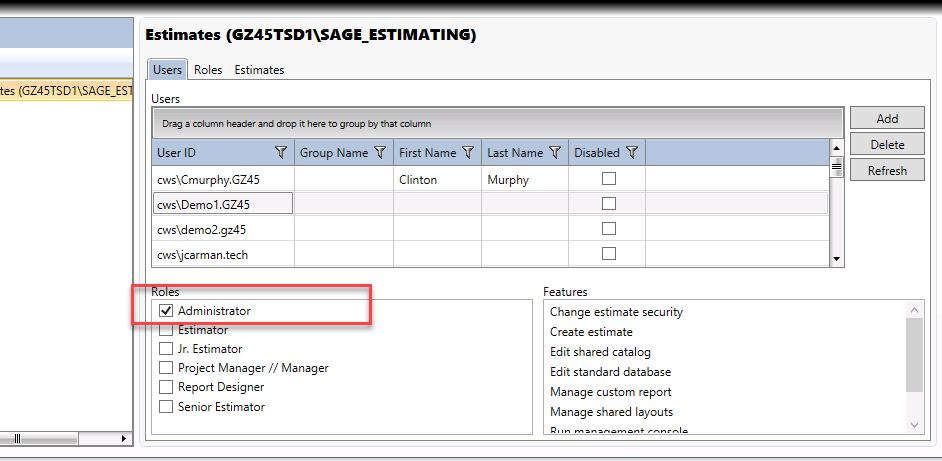Filter the User ID column

281,153
